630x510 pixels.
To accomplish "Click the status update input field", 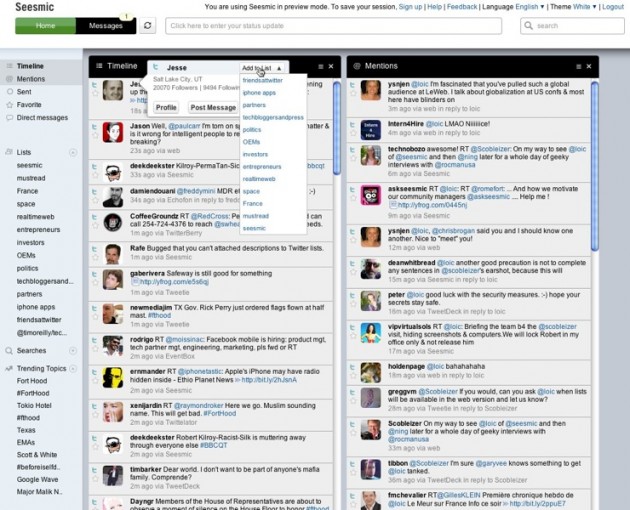I will tap(333, 26).
